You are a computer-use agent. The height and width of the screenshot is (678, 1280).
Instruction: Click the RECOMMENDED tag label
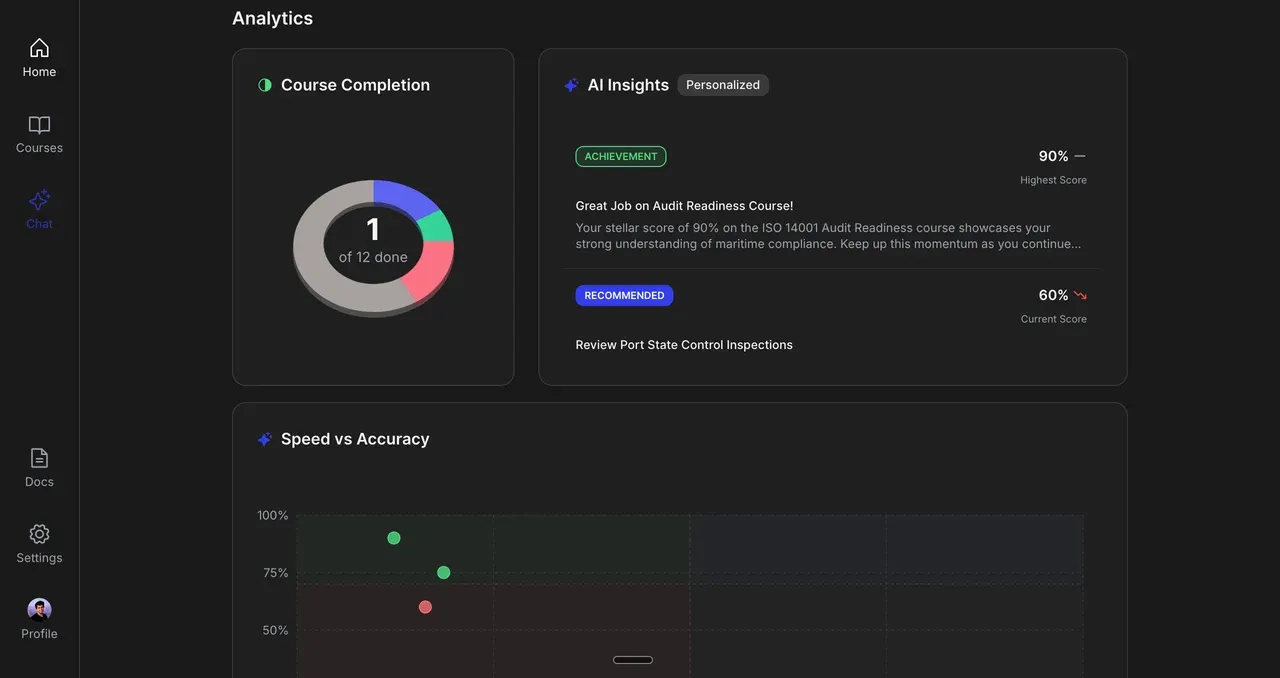point(624,296)
